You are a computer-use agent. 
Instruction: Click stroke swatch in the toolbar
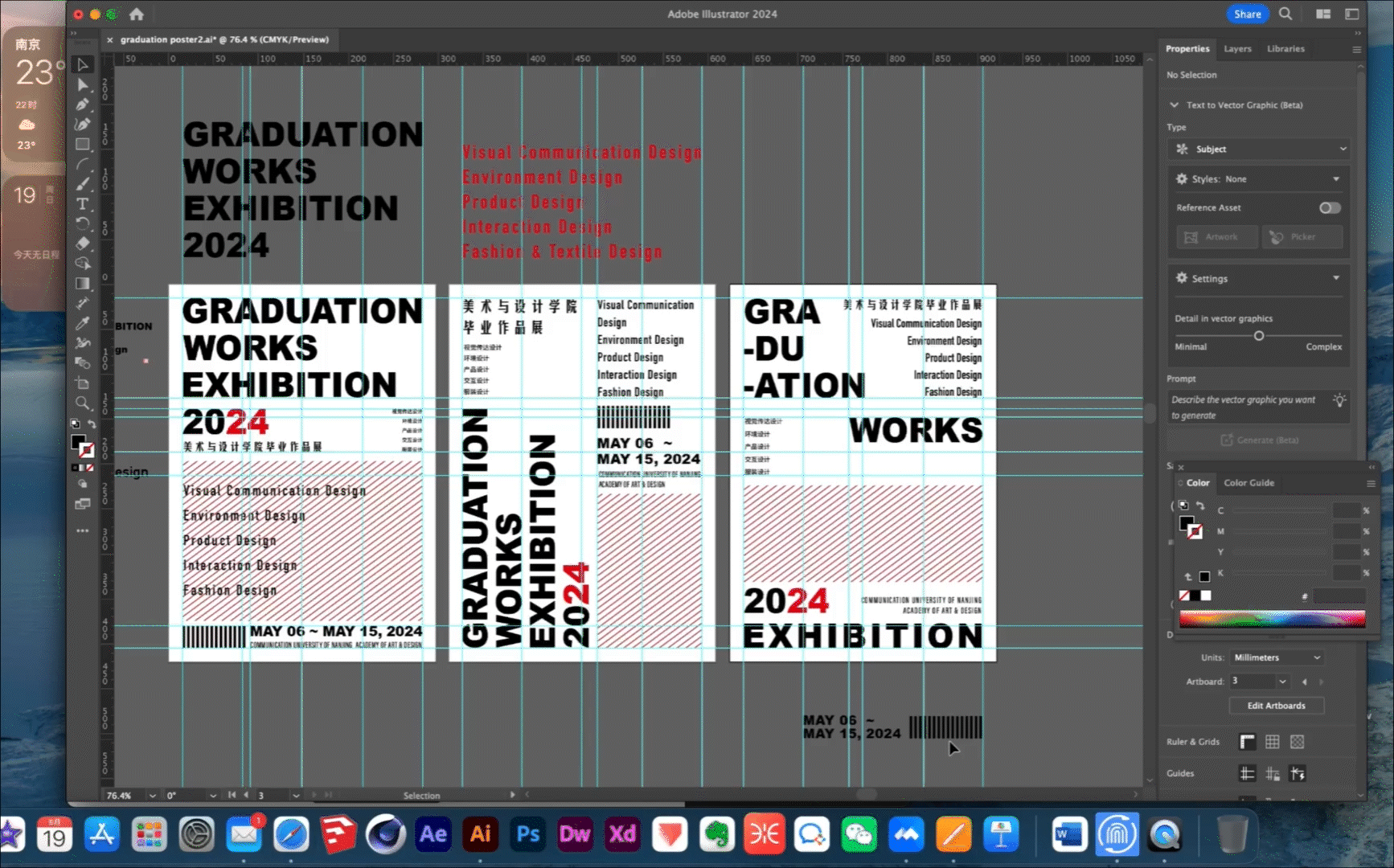(x=87, y=450)
